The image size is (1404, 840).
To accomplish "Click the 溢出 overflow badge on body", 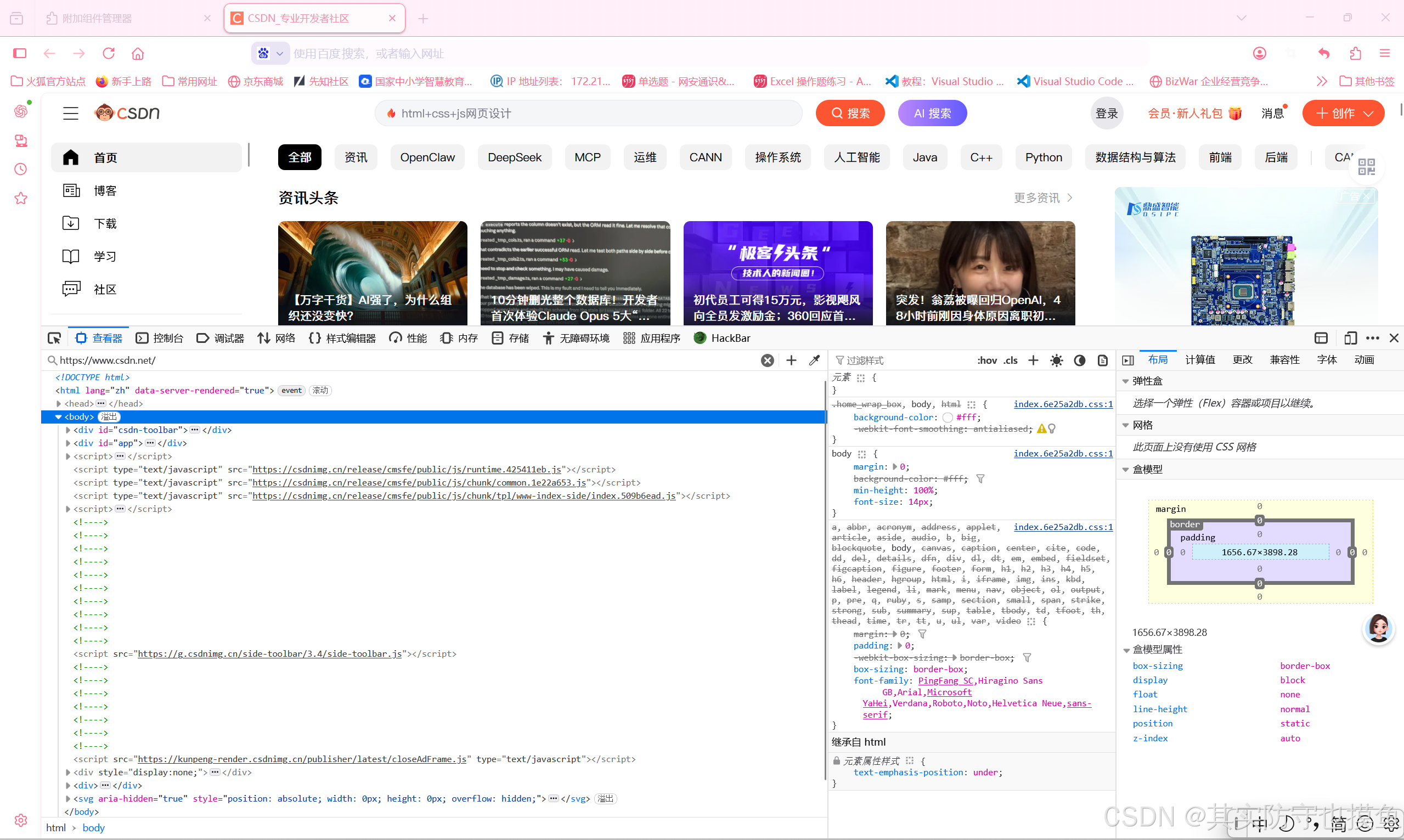I will point(109,417).
